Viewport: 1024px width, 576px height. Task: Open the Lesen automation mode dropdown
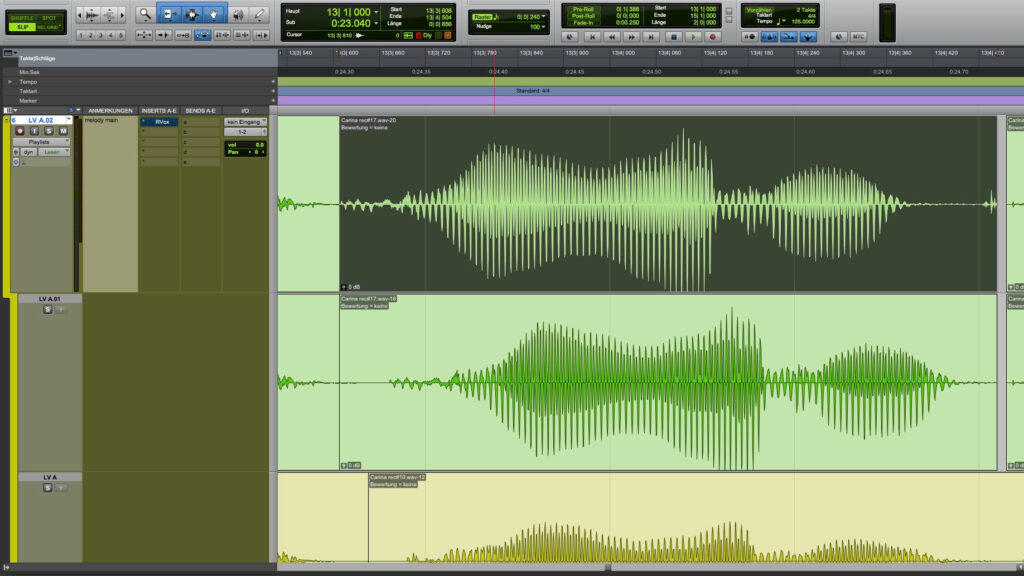(x=54, y=152)
